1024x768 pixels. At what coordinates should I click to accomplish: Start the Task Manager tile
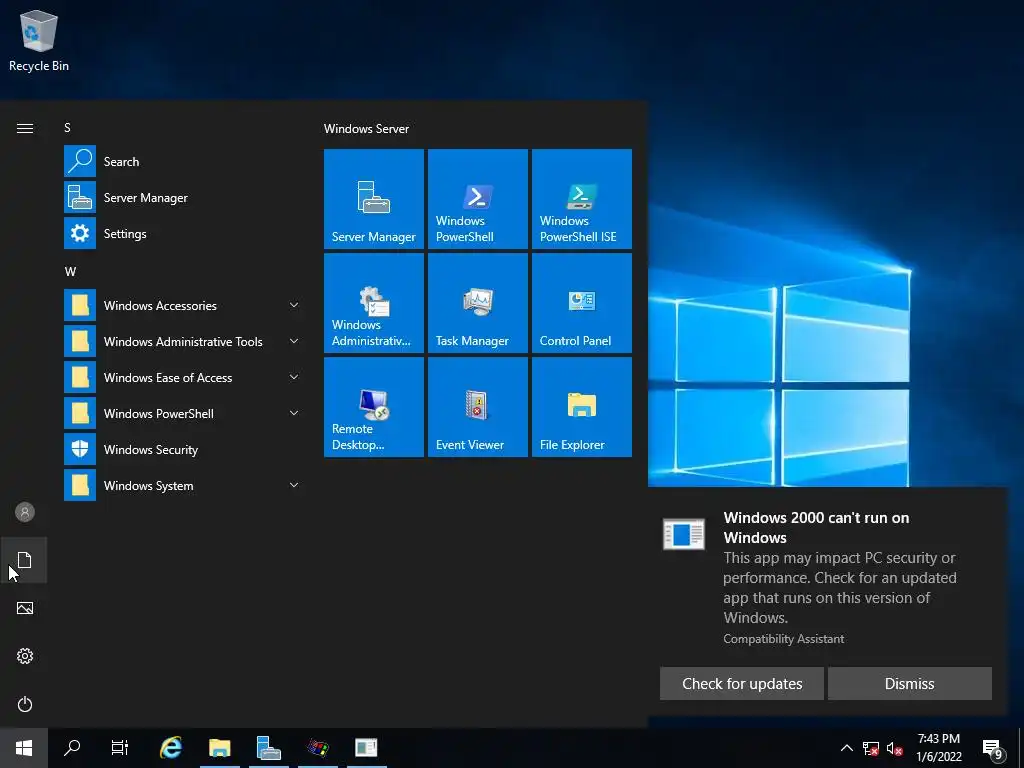point(477,302)
